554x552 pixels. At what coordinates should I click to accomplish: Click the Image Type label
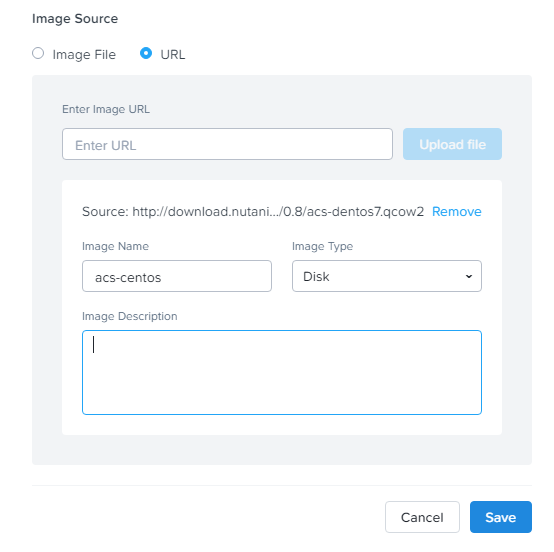pos(323,246)
